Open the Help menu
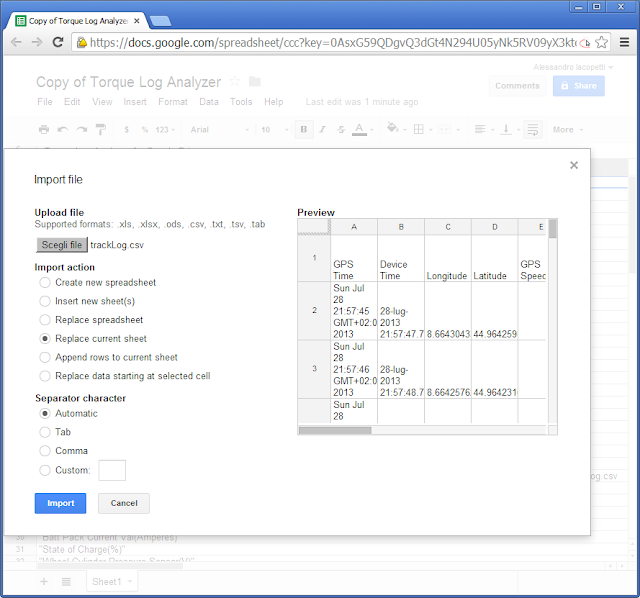Image resolution: width=640 pixels, height=598 pixels. coord(273,102)
